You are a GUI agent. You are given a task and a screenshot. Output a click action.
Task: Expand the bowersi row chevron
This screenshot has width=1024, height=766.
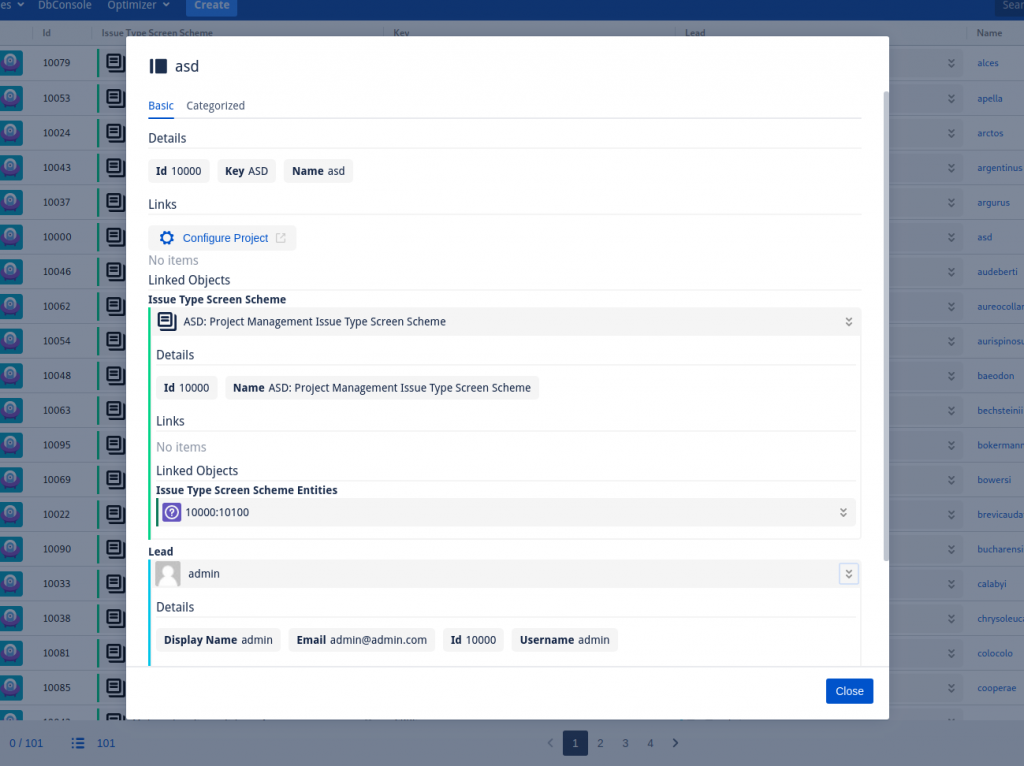(951, 479)
